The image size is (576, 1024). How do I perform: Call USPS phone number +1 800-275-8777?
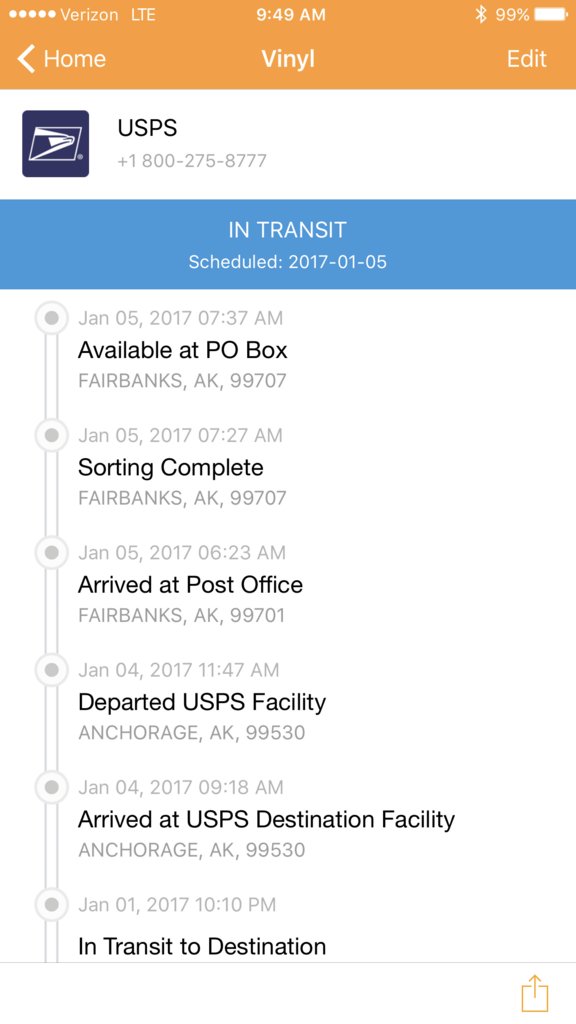[x=192, y=161]
